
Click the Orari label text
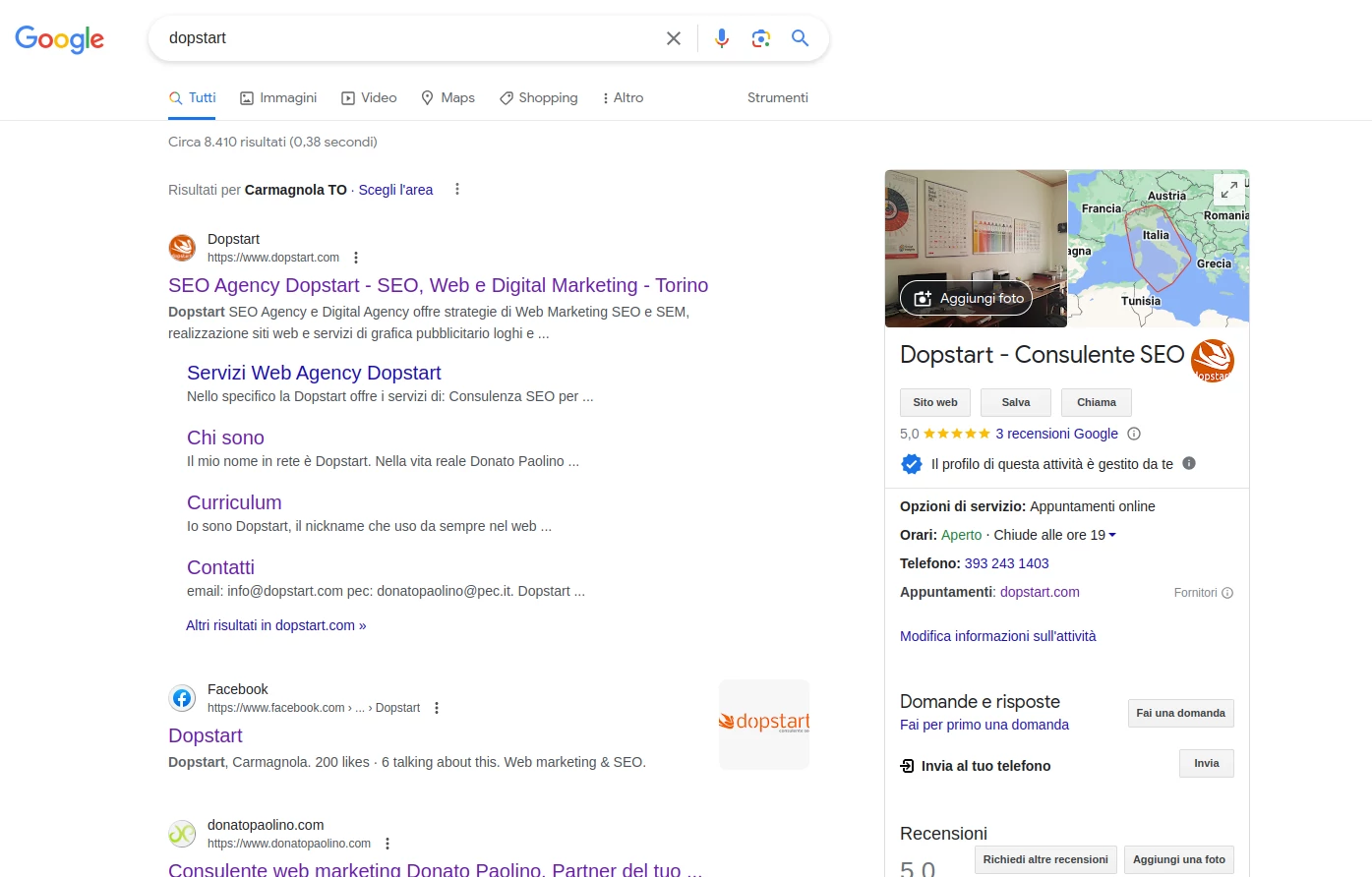click(x=919, y=535)
